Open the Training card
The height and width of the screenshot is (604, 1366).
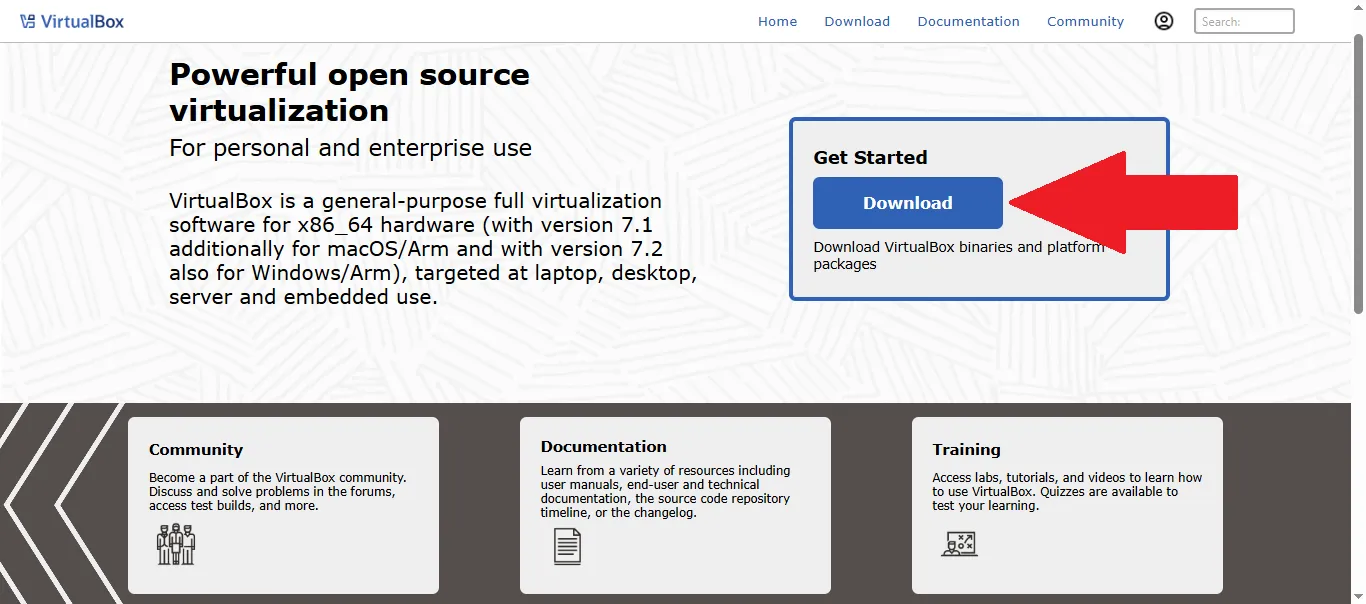pos(1066,505)
